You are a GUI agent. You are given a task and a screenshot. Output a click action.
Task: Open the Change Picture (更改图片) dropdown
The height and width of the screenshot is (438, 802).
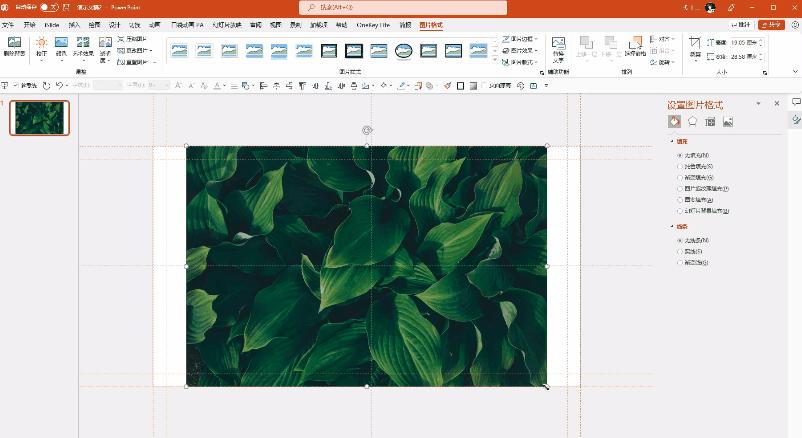click(135, 50)
